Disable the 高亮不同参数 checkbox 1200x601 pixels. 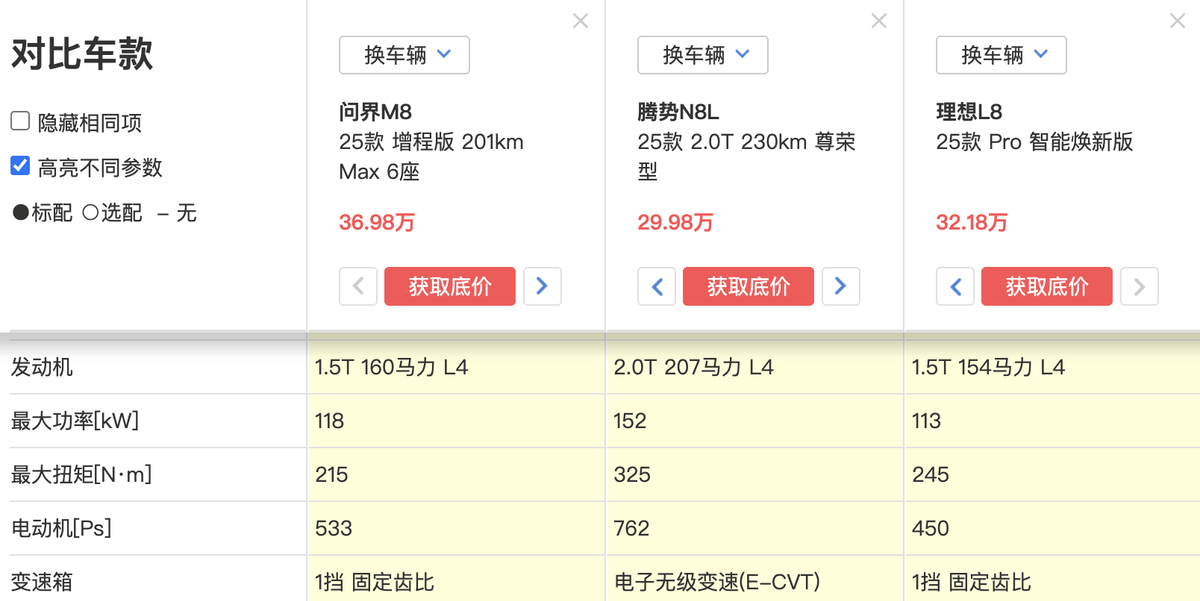[18, 166]
